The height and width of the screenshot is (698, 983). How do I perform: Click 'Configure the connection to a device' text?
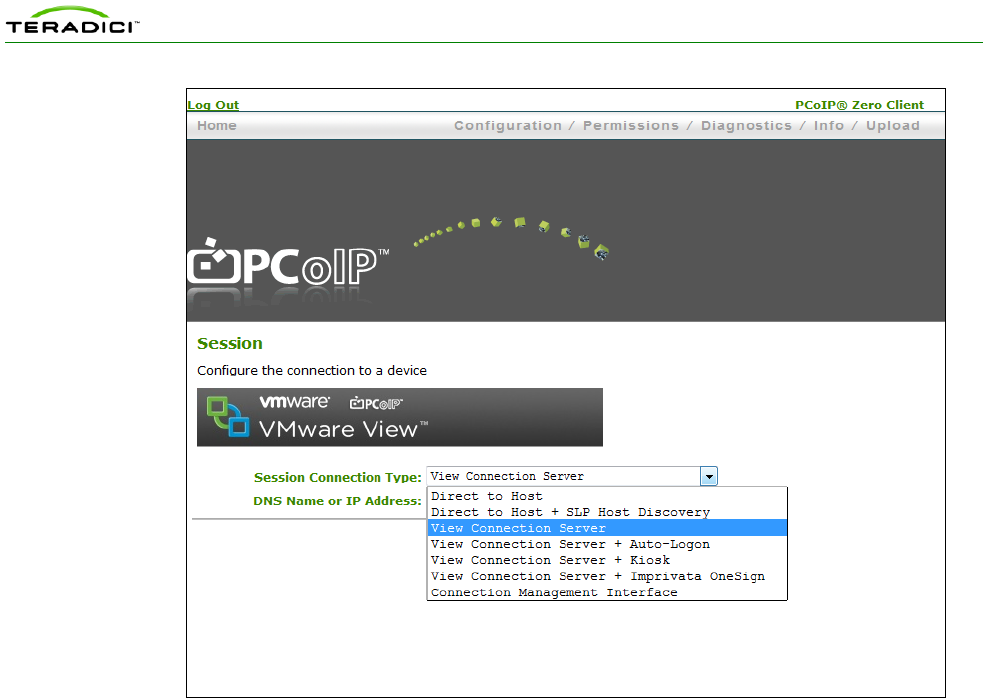(x=312, y=371)
